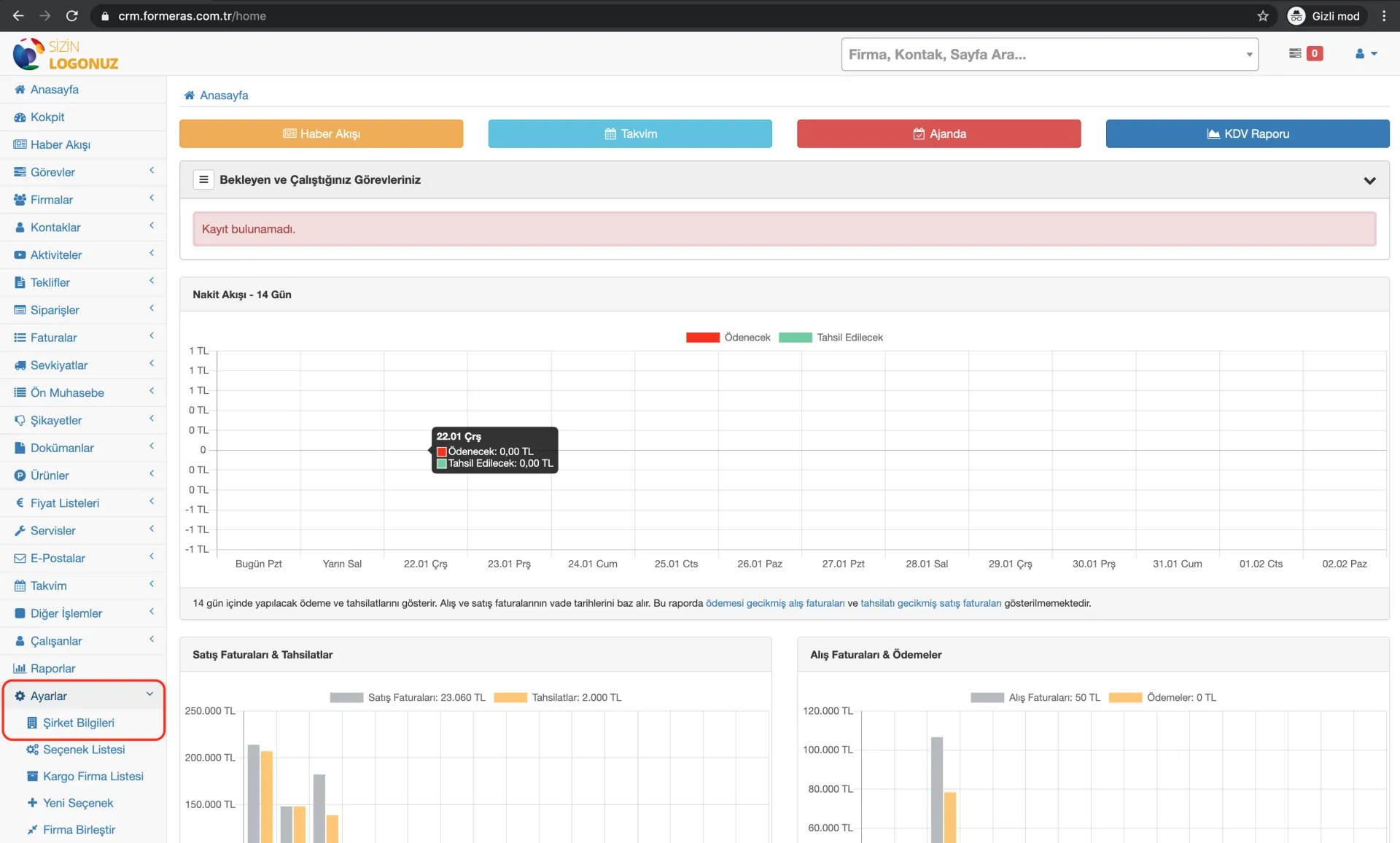Open the browser three-dot menu
The width and height of the screenshot is (1400, 843).
(x=1384, y=16)
